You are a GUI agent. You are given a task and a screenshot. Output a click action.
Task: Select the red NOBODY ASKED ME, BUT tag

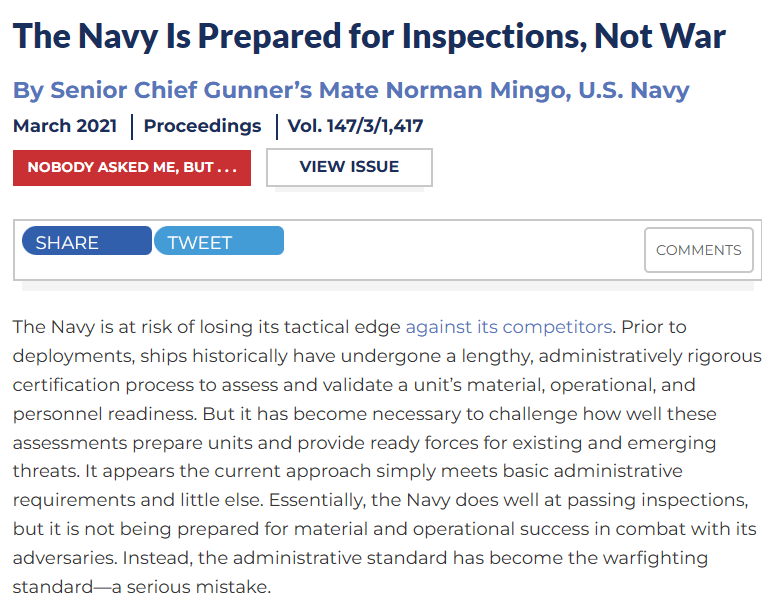(x=131, y=167)
